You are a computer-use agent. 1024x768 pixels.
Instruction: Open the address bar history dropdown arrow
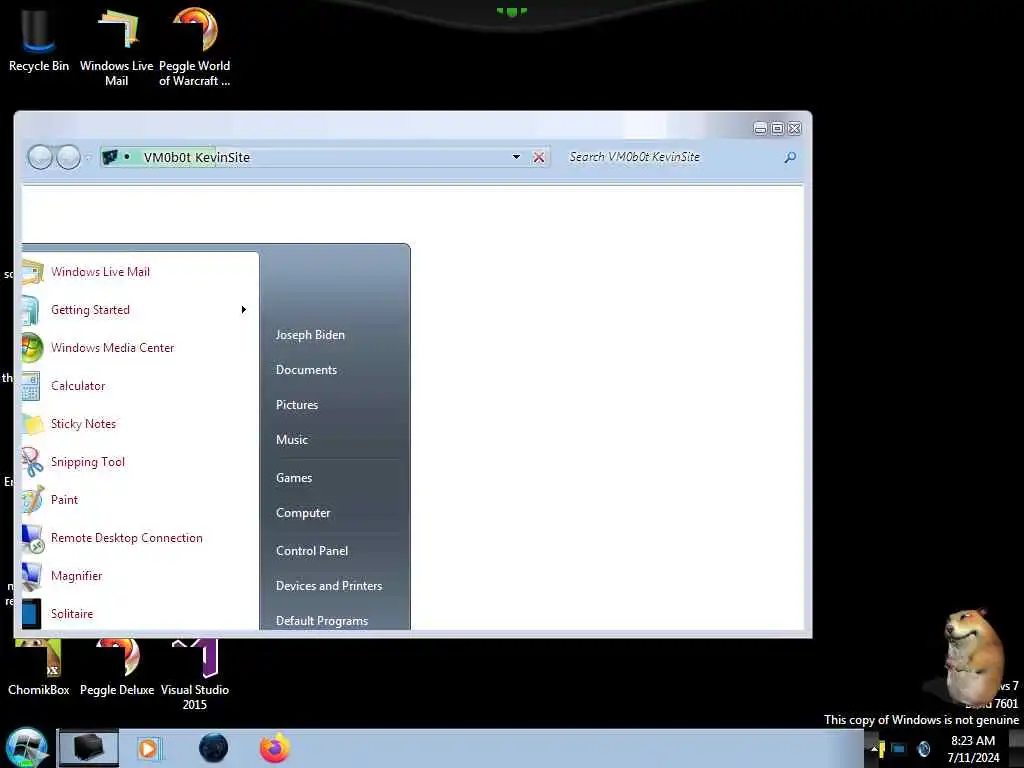(x=517, y=157)
